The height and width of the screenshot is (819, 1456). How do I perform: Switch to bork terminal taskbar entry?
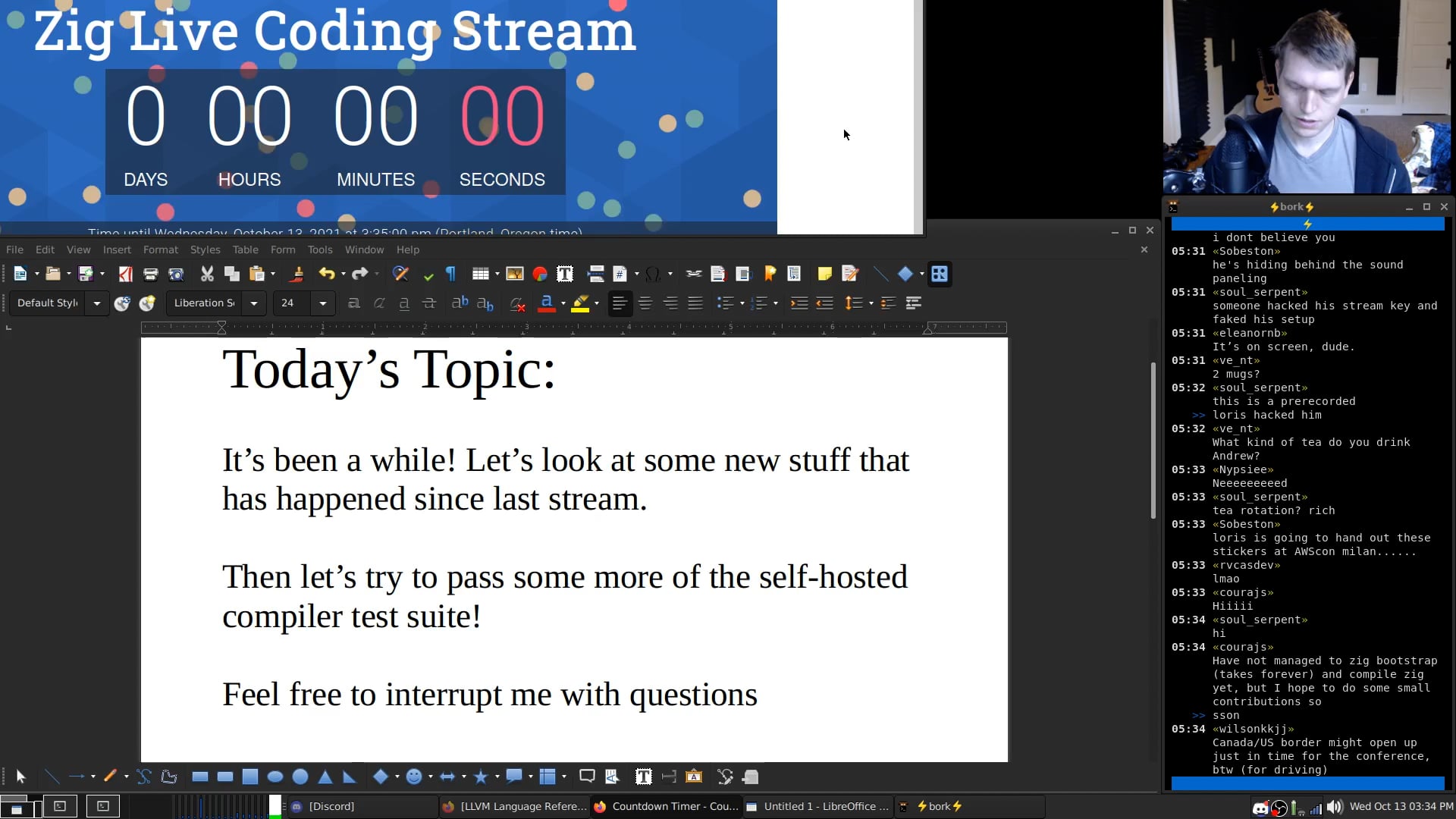[969, 806]
